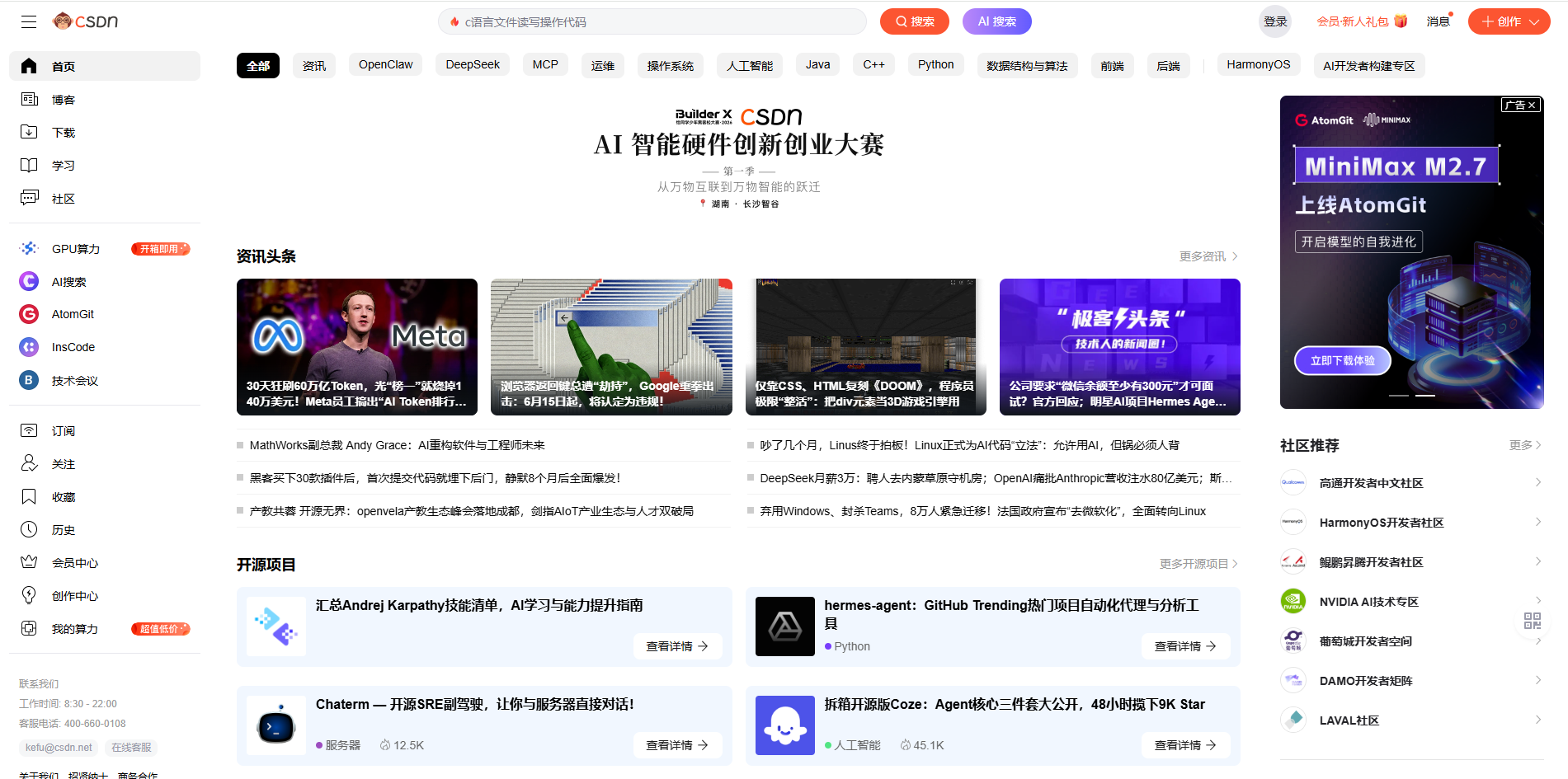This screenshot has height=779, width=1568.
Task: Click the 登录 button
Action: [1274, 21]
